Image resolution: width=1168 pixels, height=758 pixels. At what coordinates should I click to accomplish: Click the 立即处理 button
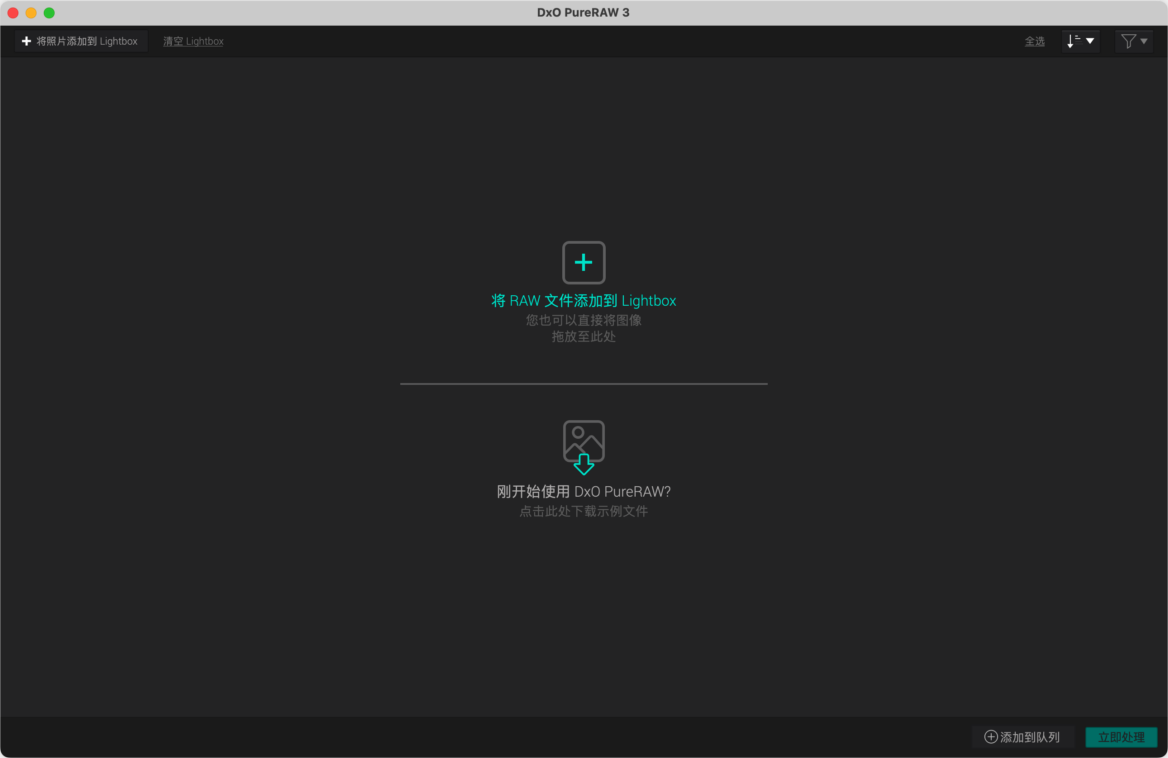click(1121, 736)
